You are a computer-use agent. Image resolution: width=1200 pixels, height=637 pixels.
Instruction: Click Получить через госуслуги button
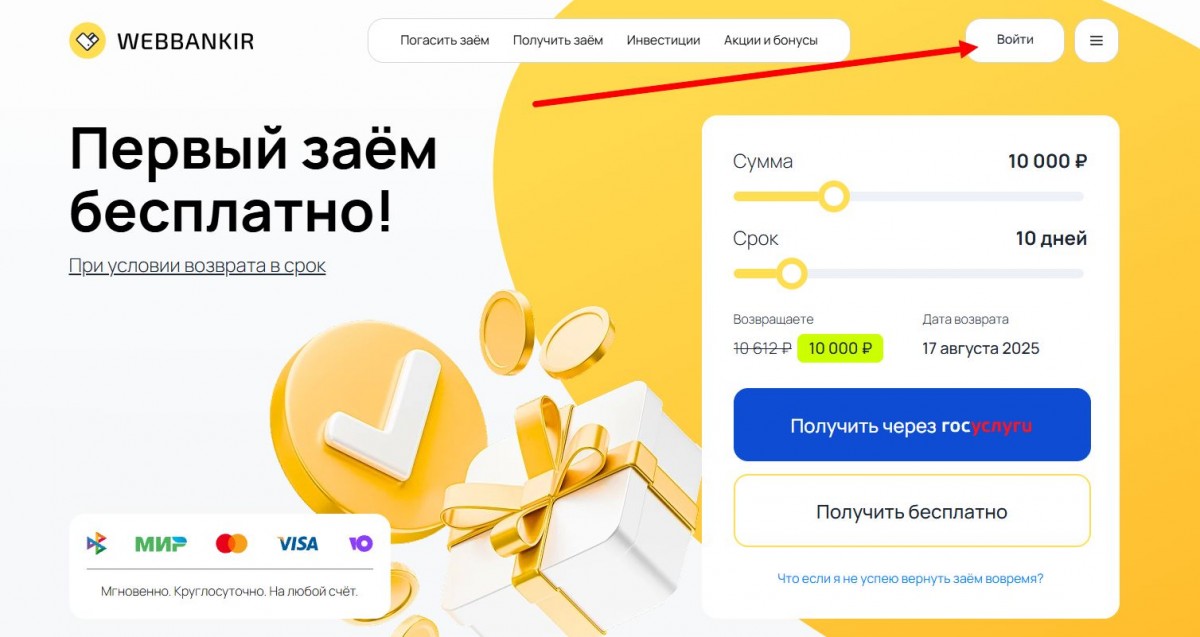[x=912, y=425]
